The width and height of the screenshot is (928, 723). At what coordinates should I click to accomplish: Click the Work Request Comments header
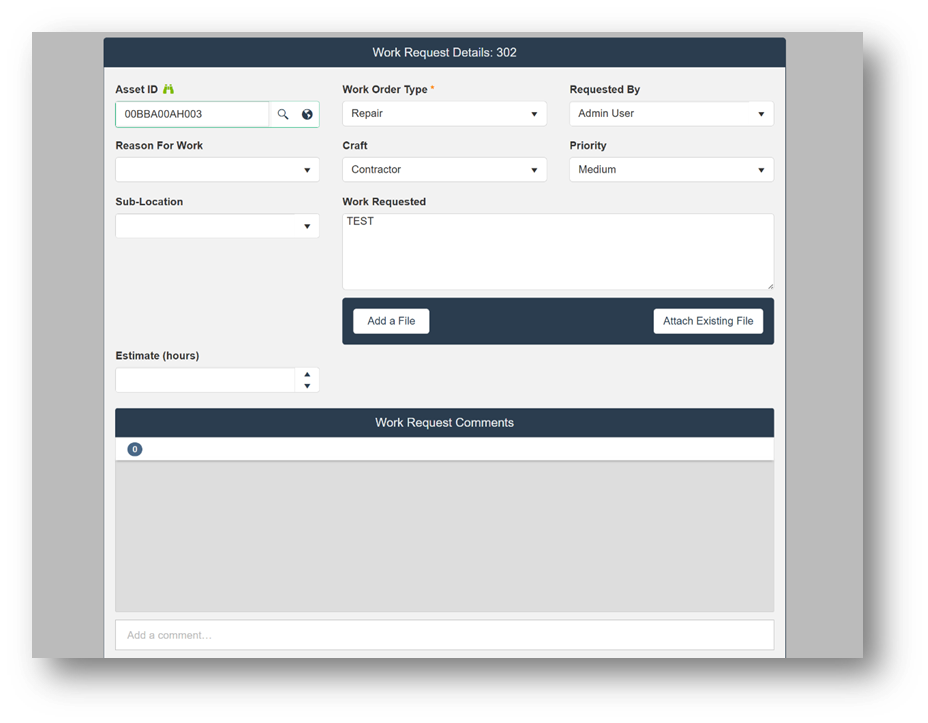pos(444,422)
